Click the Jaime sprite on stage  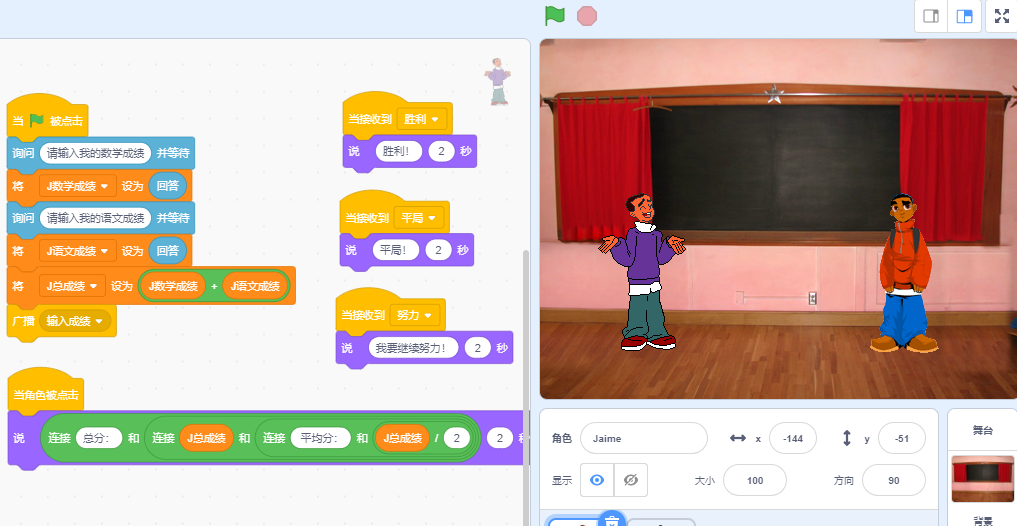(642, 272)
